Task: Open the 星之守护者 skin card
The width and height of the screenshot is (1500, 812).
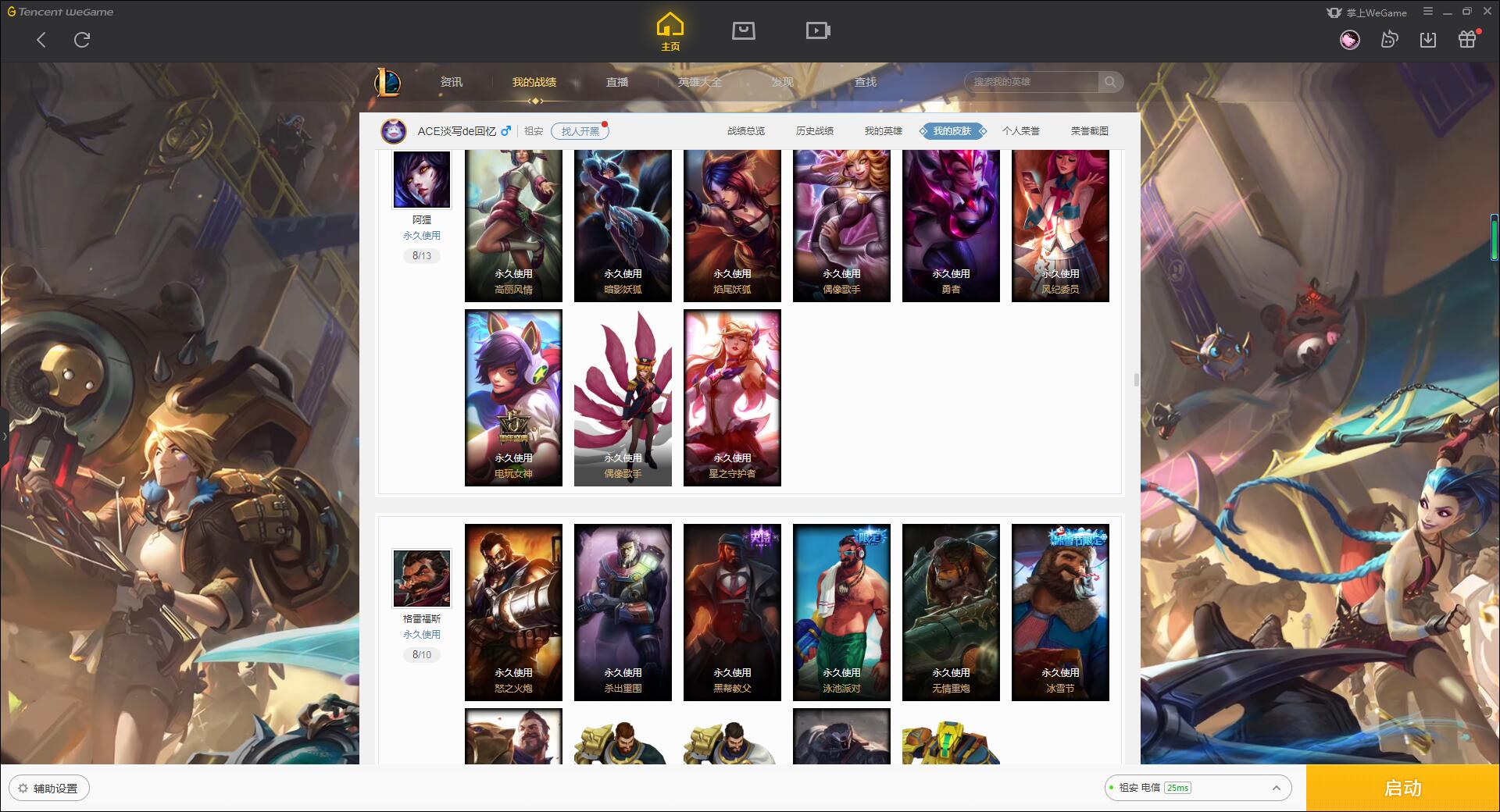Action: point(732,398)
